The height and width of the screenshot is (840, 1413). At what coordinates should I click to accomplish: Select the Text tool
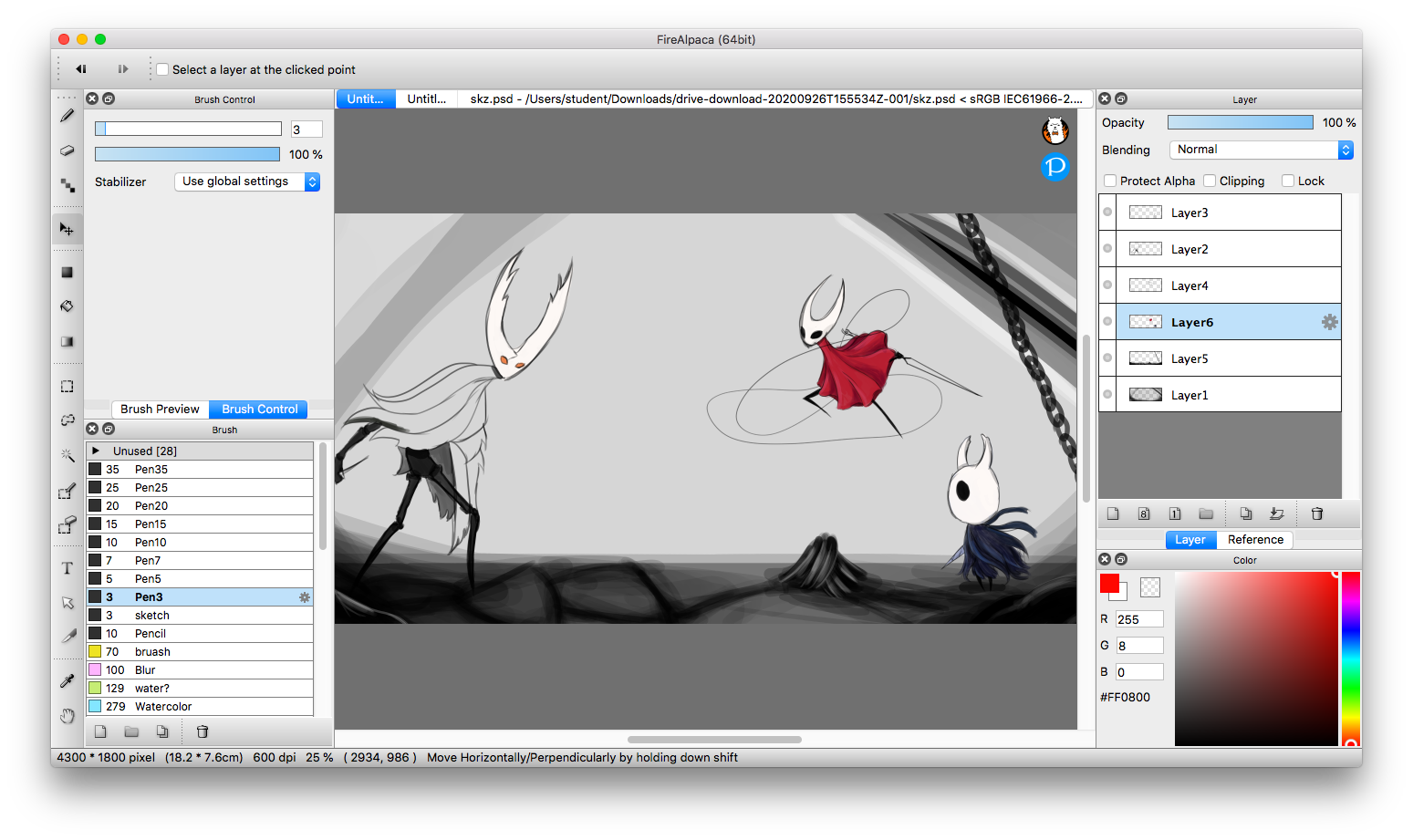(x=67, y=568)
